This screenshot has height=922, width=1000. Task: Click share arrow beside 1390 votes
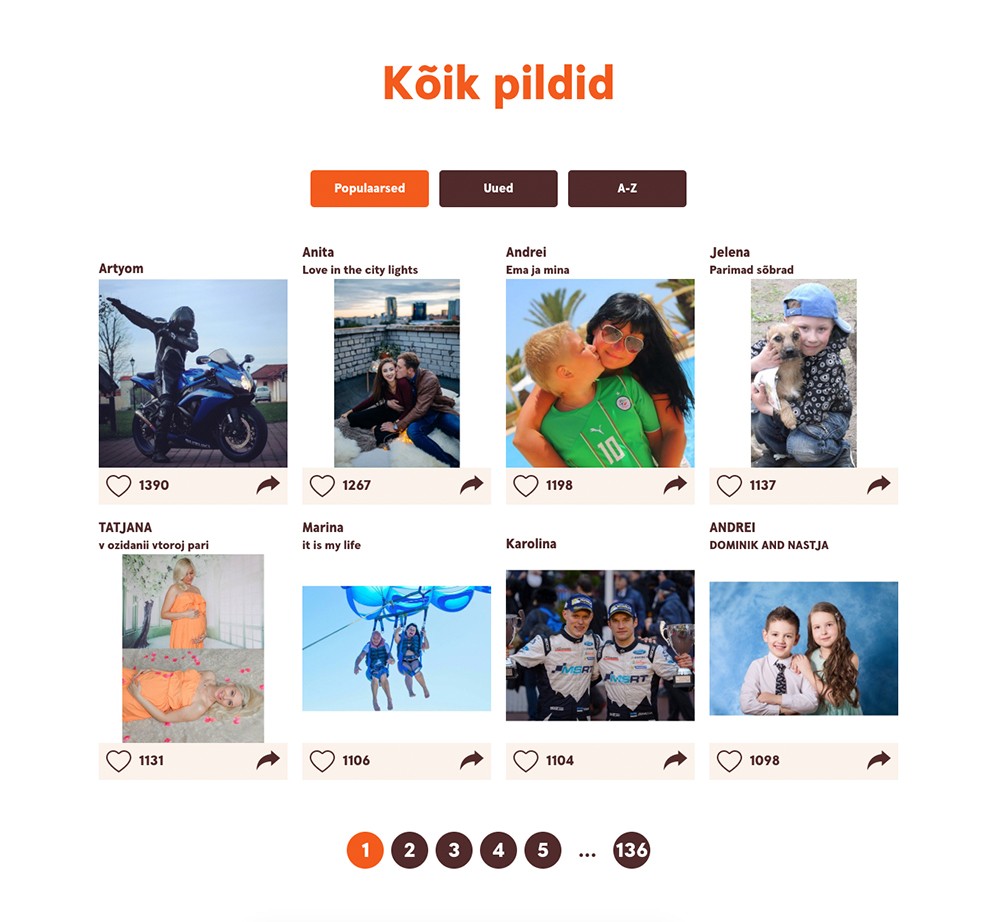268,485
